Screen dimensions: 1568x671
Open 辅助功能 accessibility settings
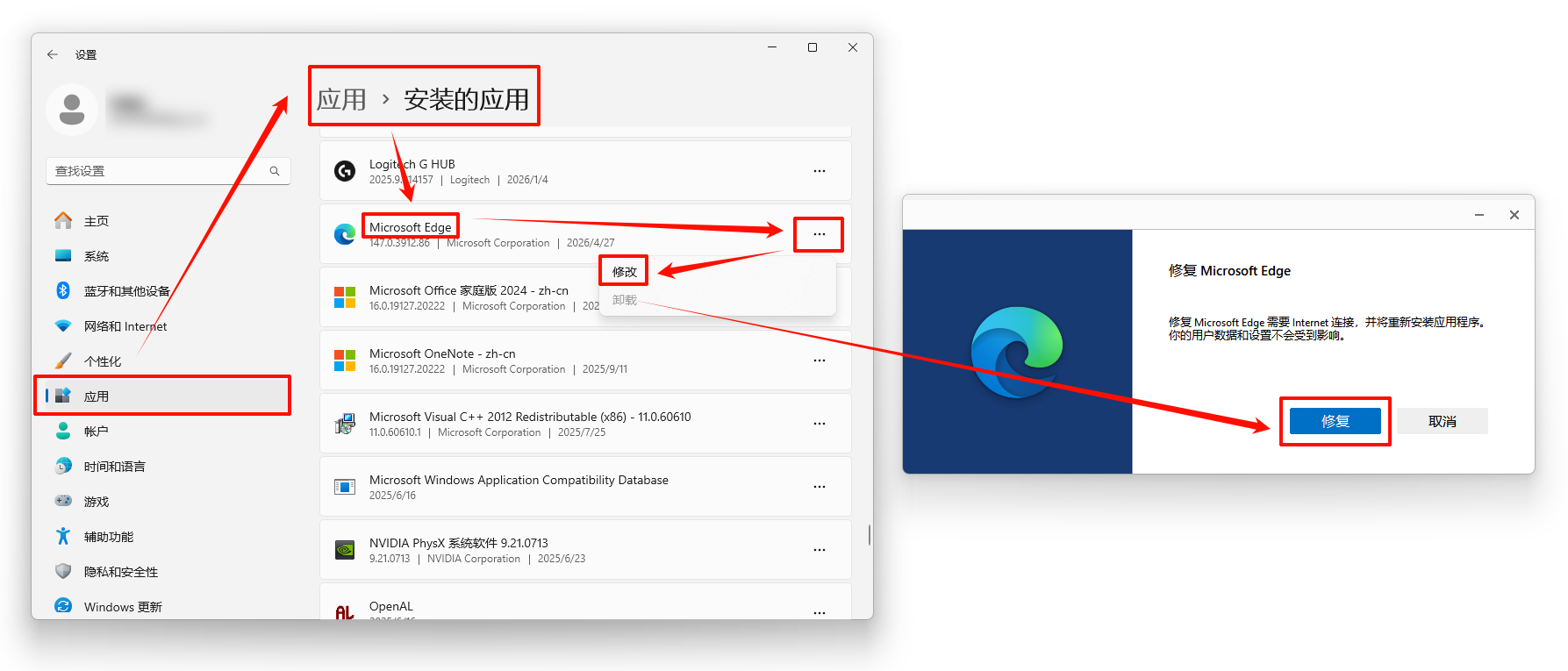(108, 537)
